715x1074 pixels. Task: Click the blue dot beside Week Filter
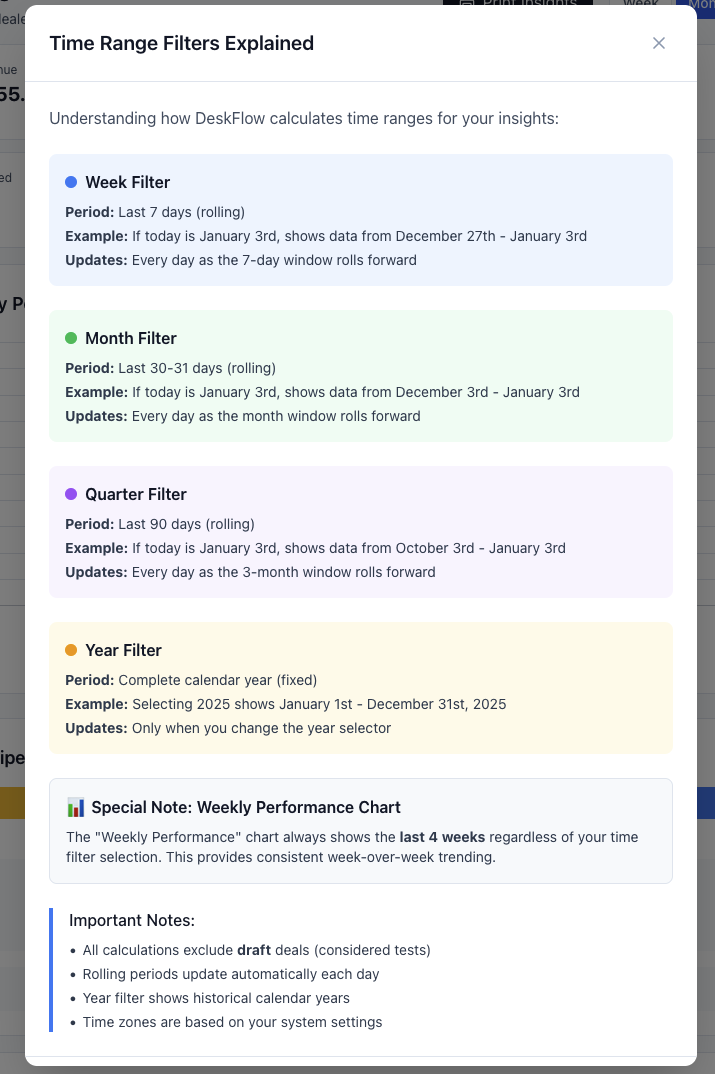pyautogui.click(x=71, y=182)
